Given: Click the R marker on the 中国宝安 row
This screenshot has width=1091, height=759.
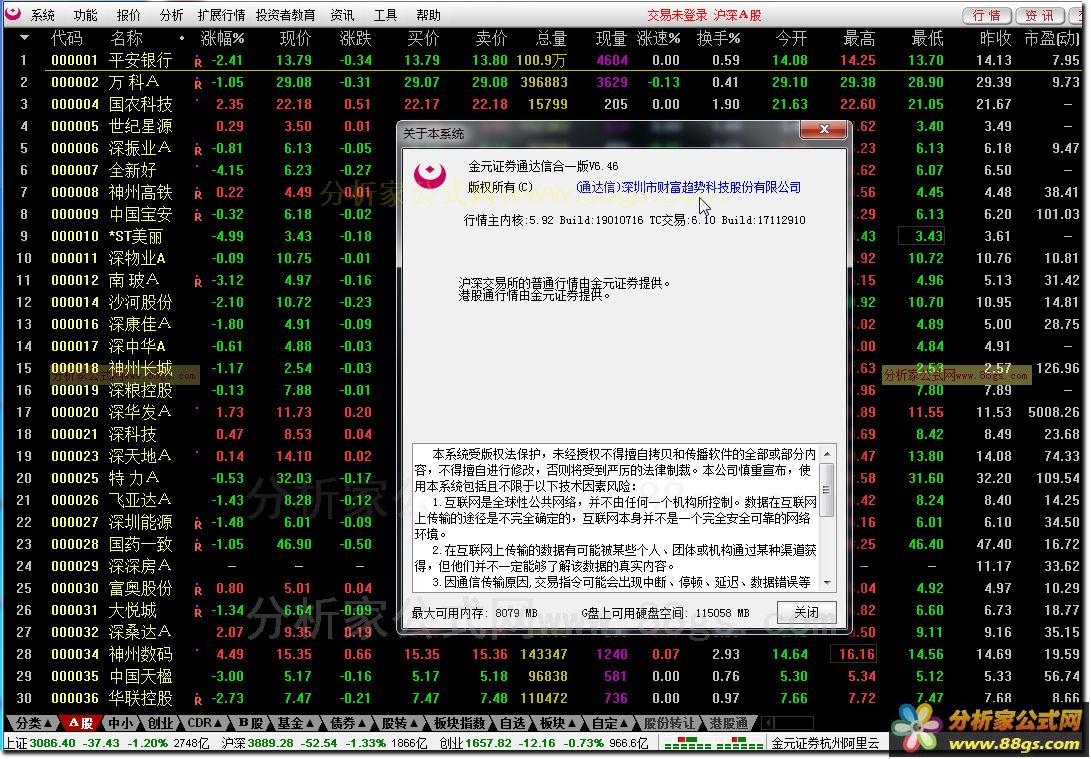Looking at the screenshot, I should click(x=198, y=216).
